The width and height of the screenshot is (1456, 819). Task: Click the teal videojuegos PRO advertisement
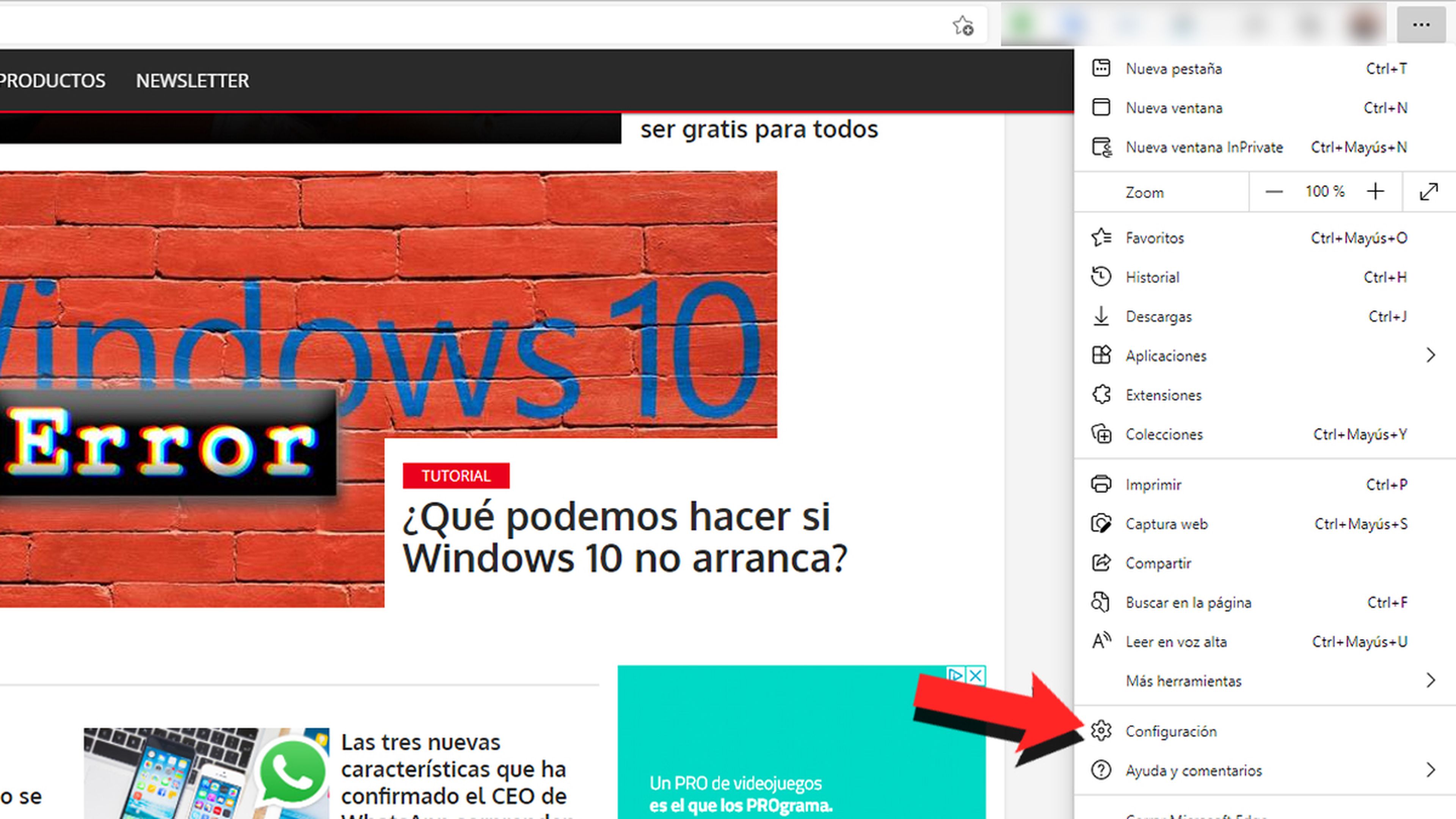[x=802, y=742]
